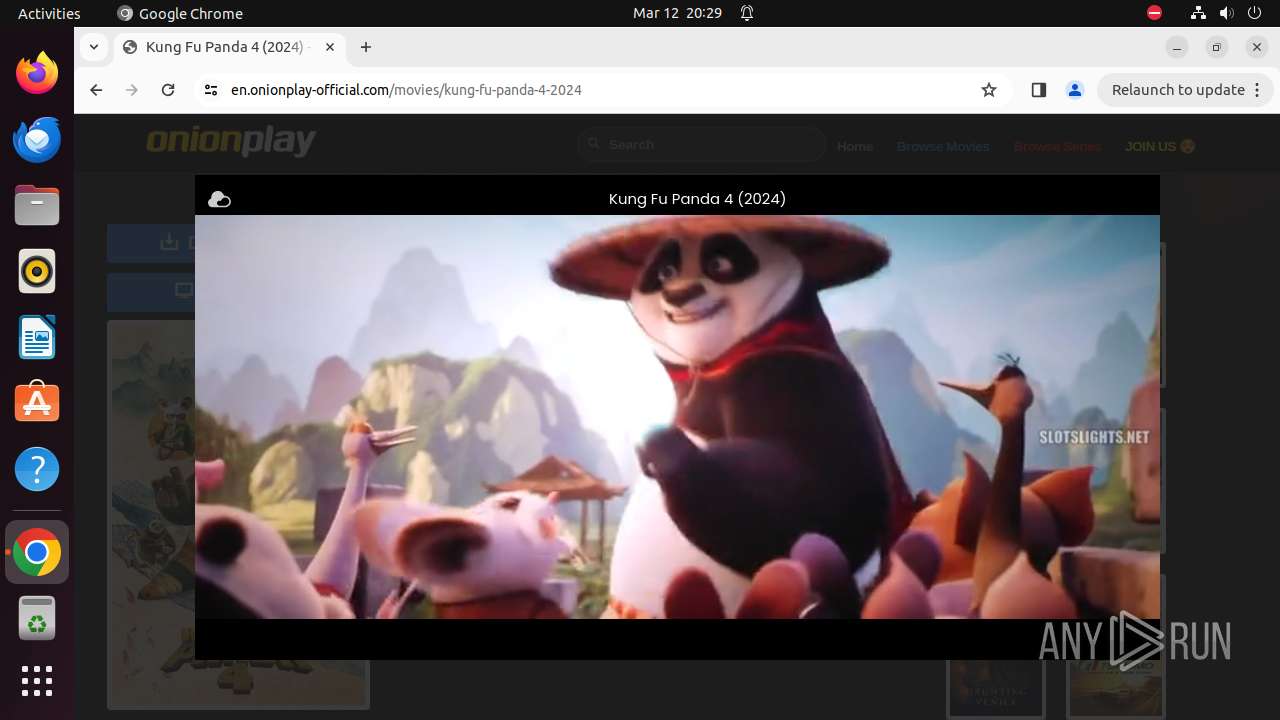
Task: Open the Chrome profile avatar
Action: tap(1075, 90)
